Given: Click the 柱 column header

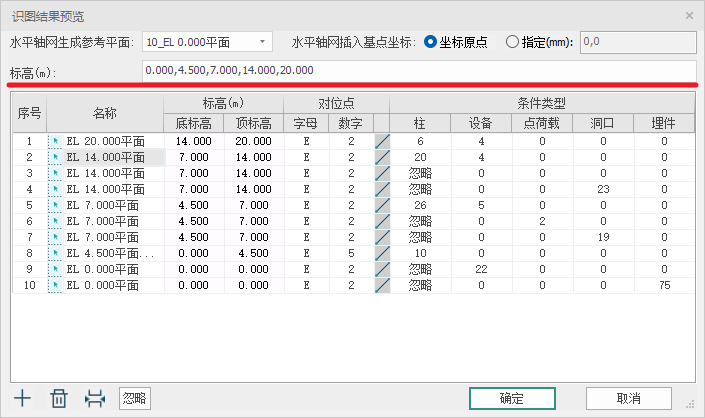Looking at the screenshot, I should pyautogui.click(x=420, y=124).
